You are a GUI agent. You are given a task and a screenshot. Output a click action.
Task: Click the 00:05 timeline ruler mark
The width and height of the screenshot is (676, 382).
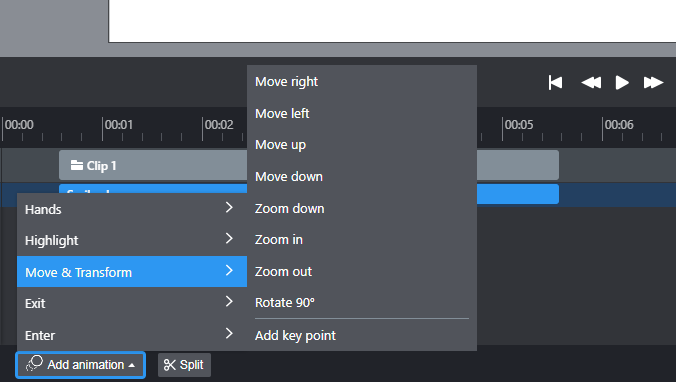tap(519, 125)
